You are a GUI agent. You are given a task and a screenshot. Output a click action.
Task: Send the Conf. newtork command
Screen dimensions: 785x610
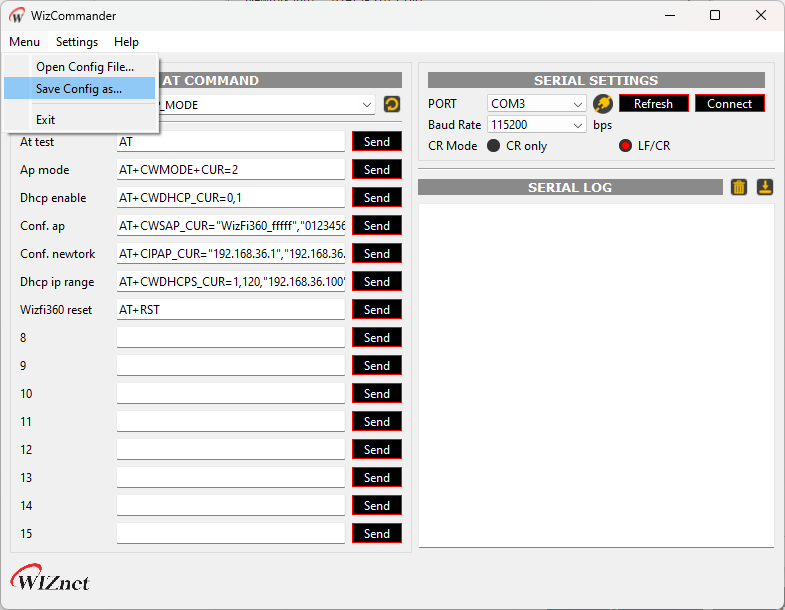click(376, 254)
